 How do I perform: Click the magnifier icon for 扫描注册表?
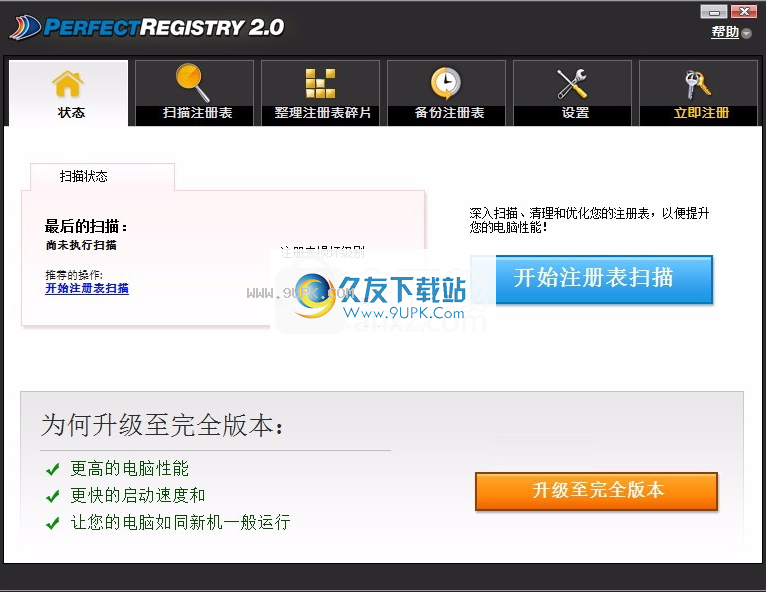tap(192, 83)
